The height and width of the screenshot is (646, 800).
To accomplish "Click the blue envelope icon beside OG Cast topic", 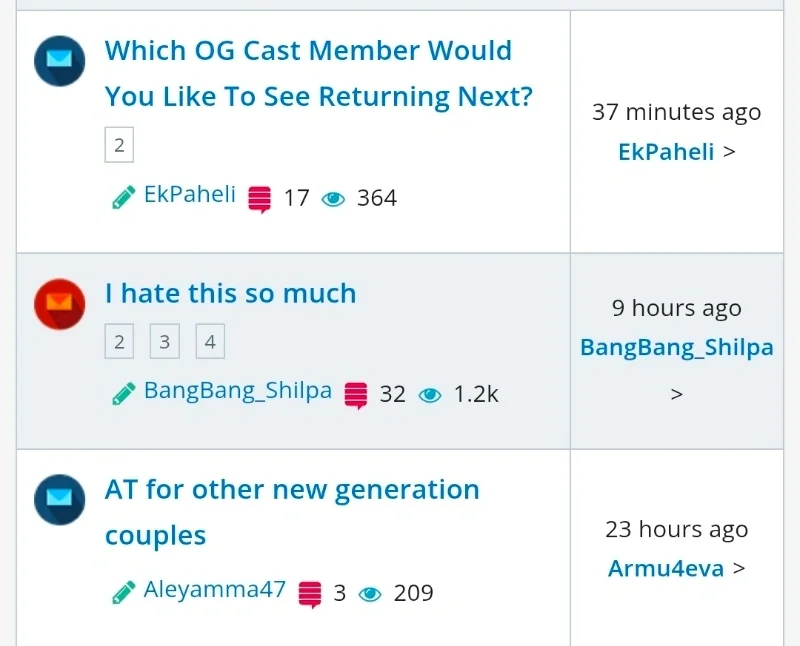I will click(60, 62).
